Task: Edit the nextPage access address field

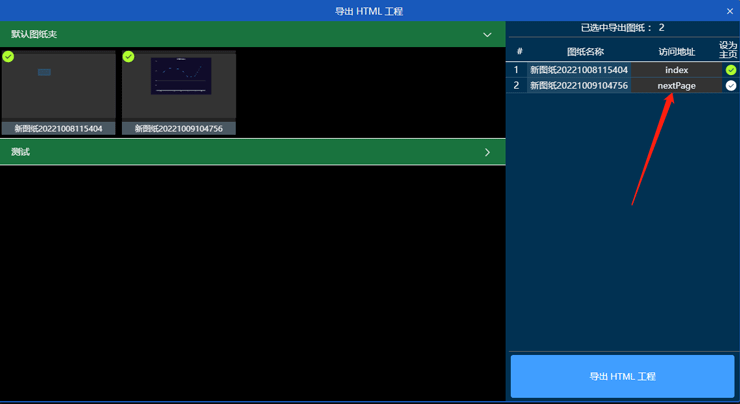Action: (x=676, y=85)
